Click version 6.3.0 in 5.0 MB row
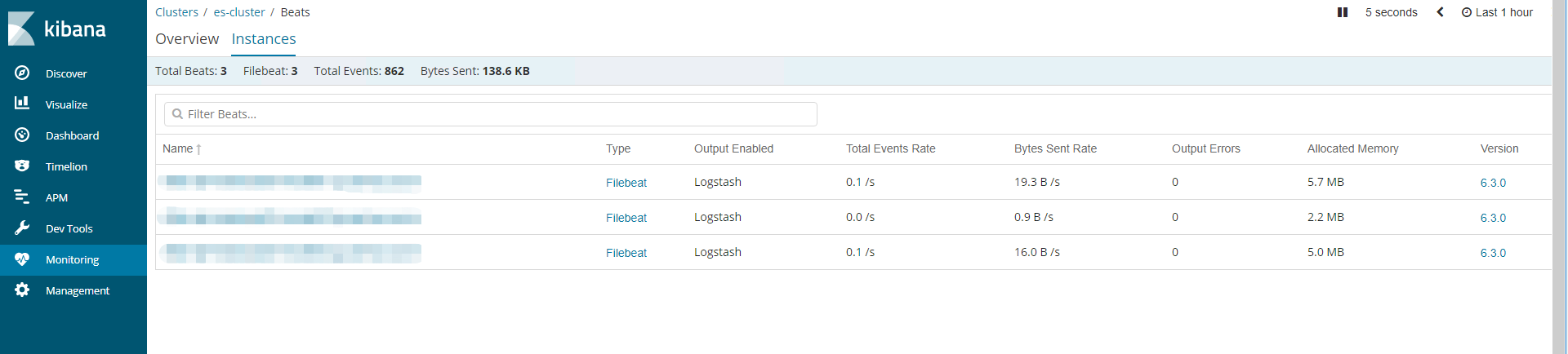The height and width of the screenshot is (354, 1568). [x=1493, y=253]
